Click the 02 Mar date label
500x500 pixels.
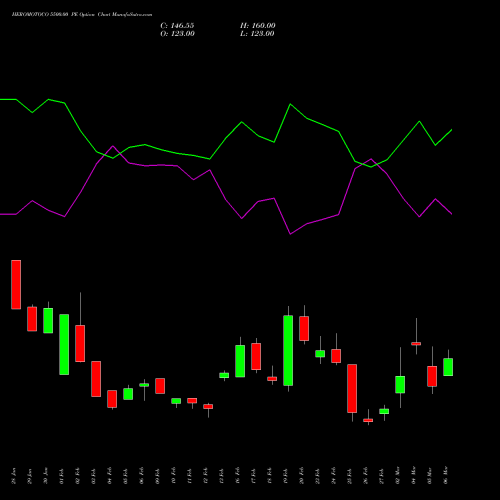(x=398, y=476)
